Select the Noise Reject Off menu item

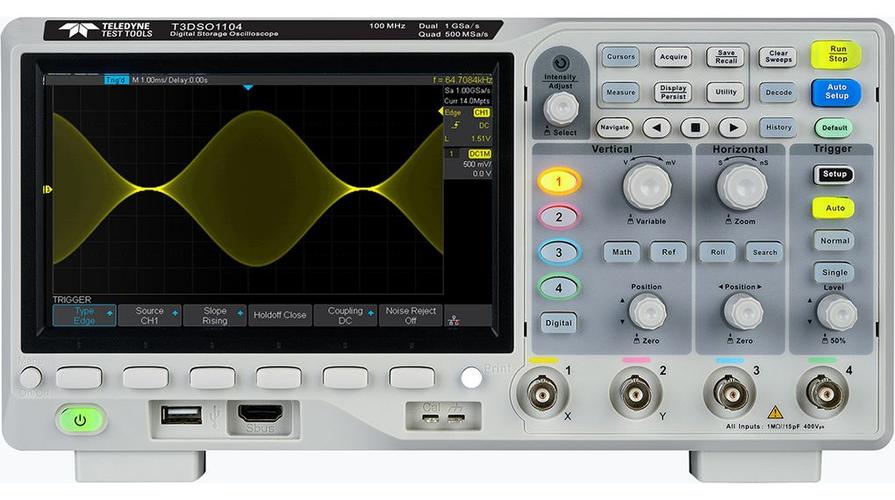point(410,316)
